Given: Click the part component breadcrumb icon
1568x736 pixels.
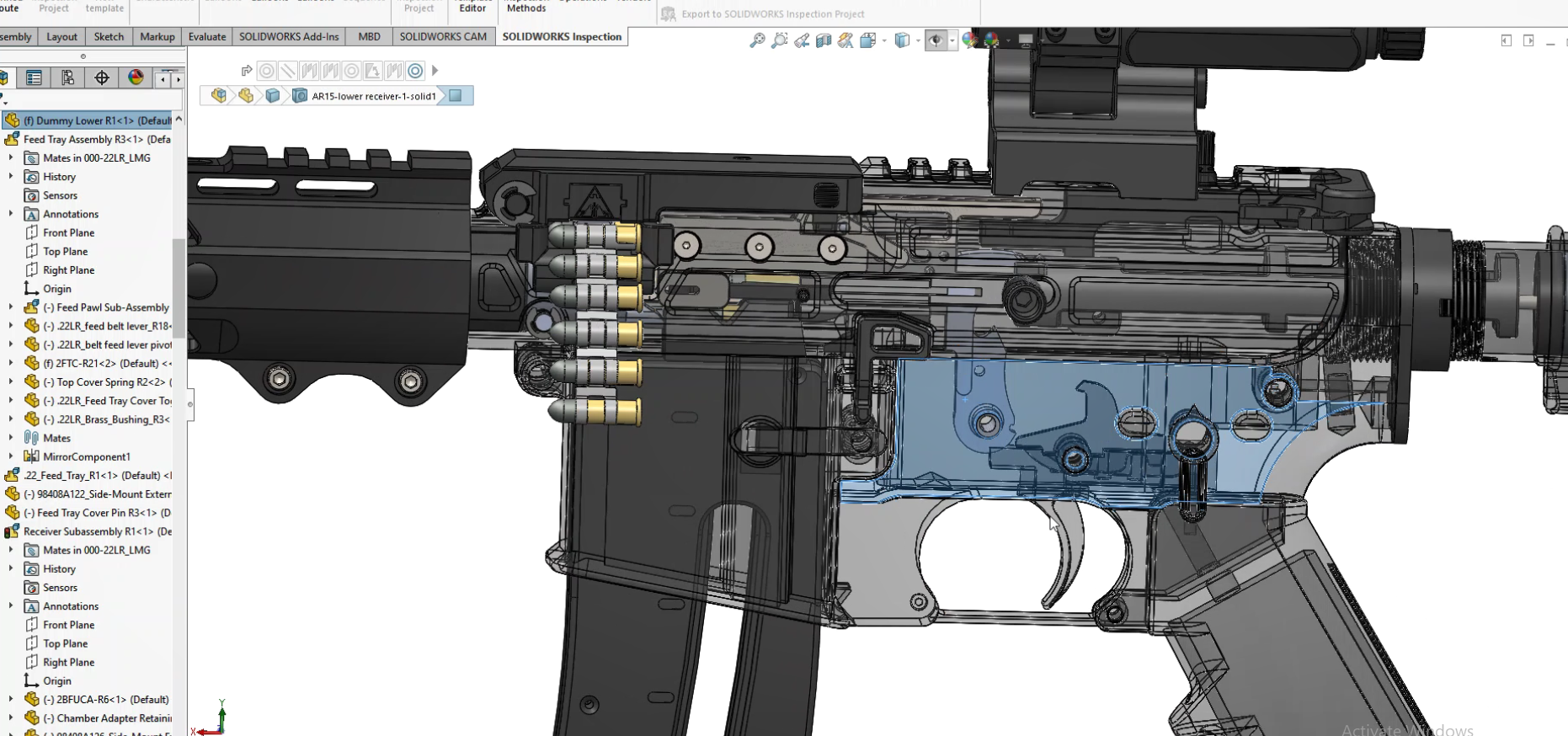Looking at the screenshot, I should pyautogui.click(x=246, y=96).
